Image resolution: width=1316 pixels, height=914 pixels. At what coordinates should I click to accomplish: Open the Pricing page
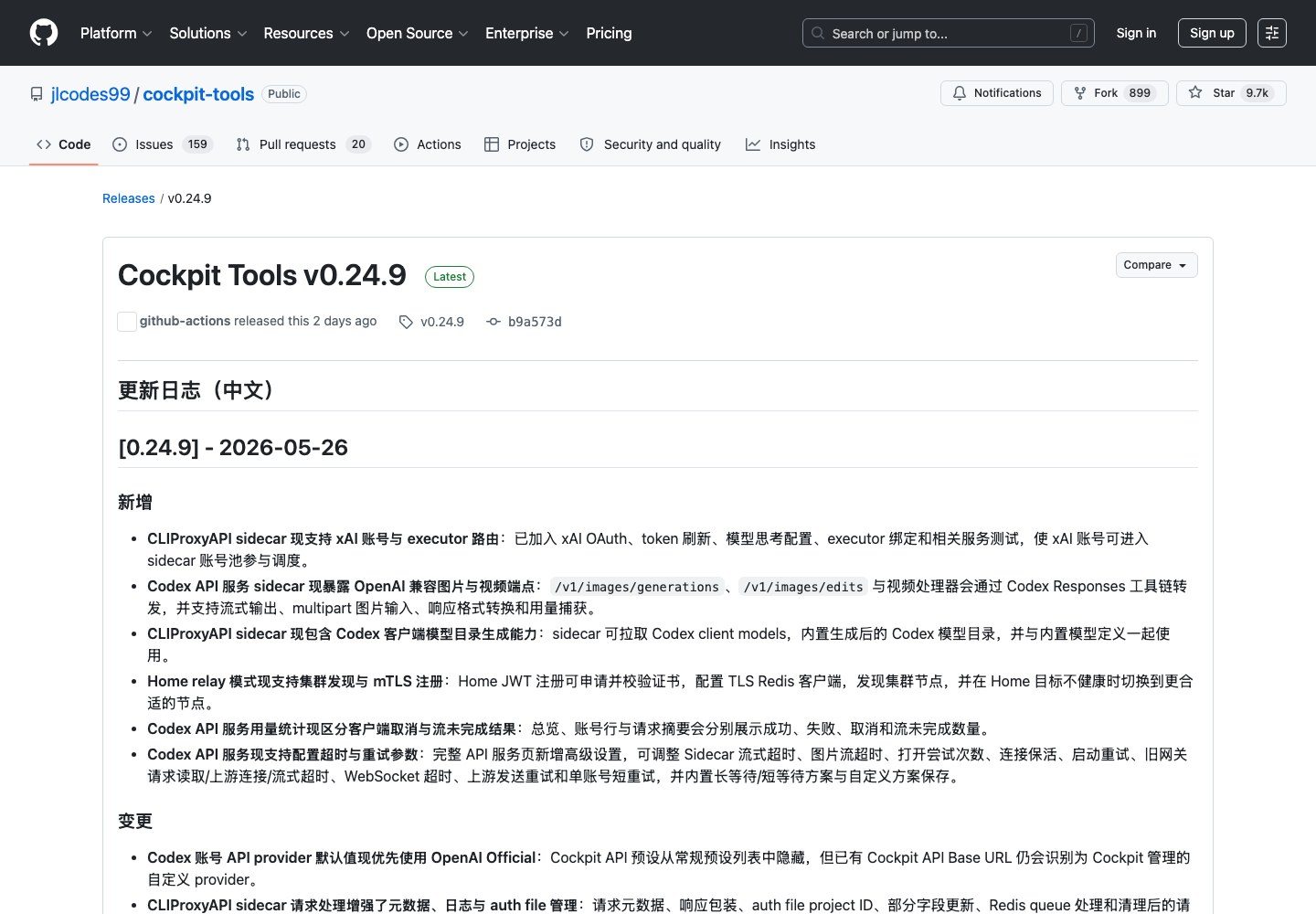(x=609, y=33)
